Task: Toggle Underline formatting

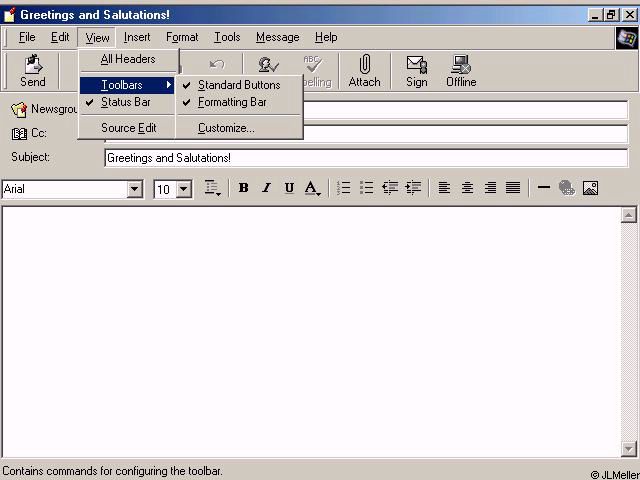Action: (x=289, y=188)
